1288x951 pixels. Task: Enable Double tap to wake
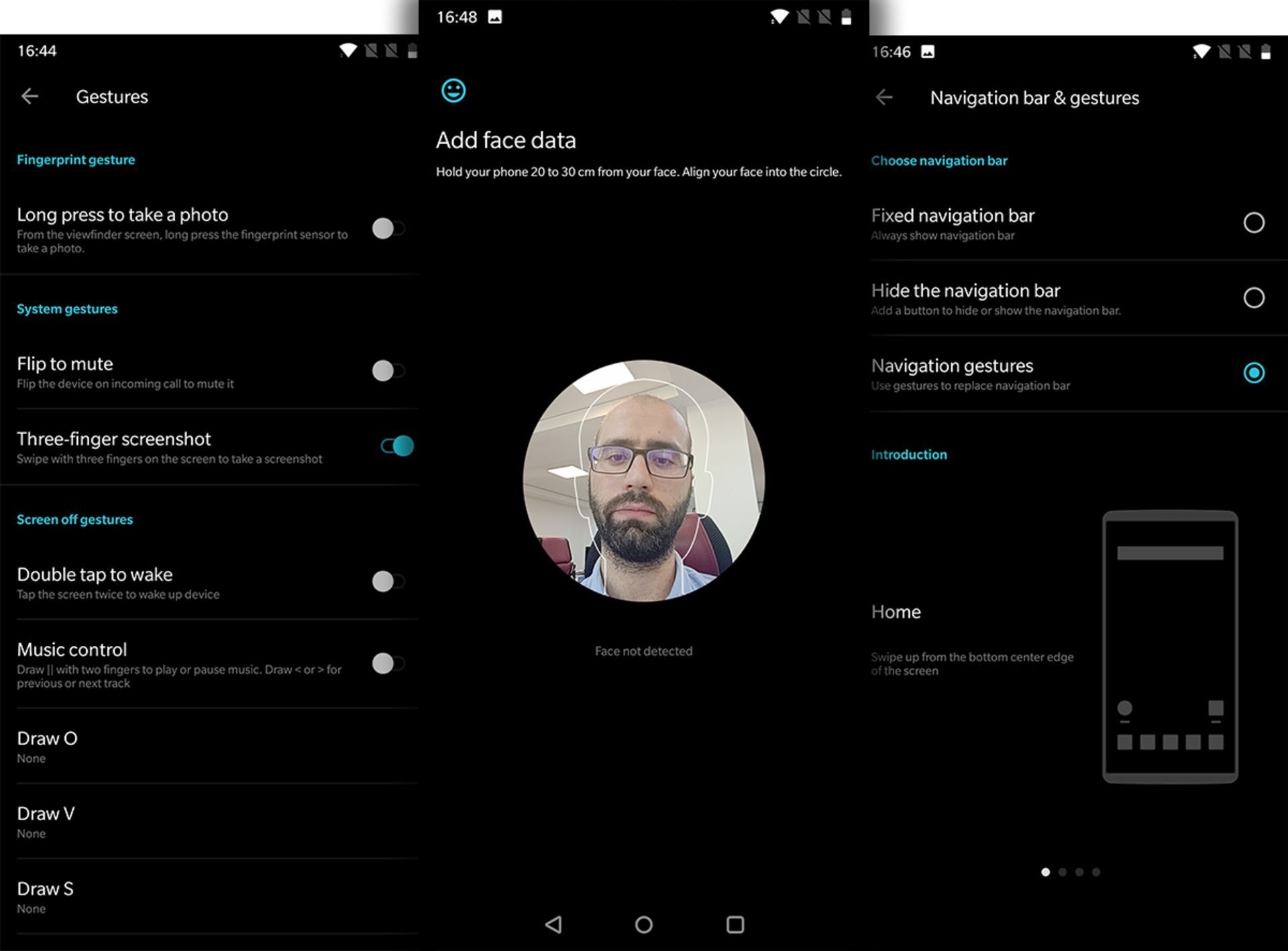(388, 581)
